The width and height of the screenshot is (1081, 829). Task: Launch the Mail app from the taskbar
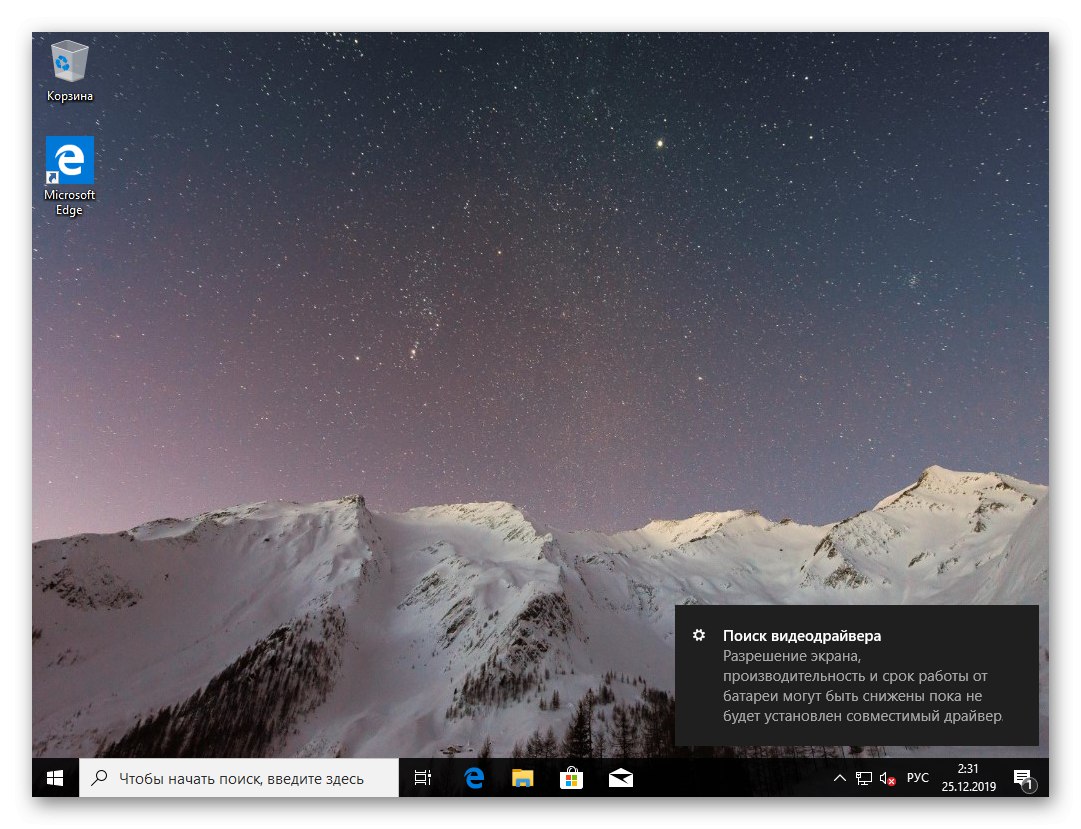[x=620, y=777]
